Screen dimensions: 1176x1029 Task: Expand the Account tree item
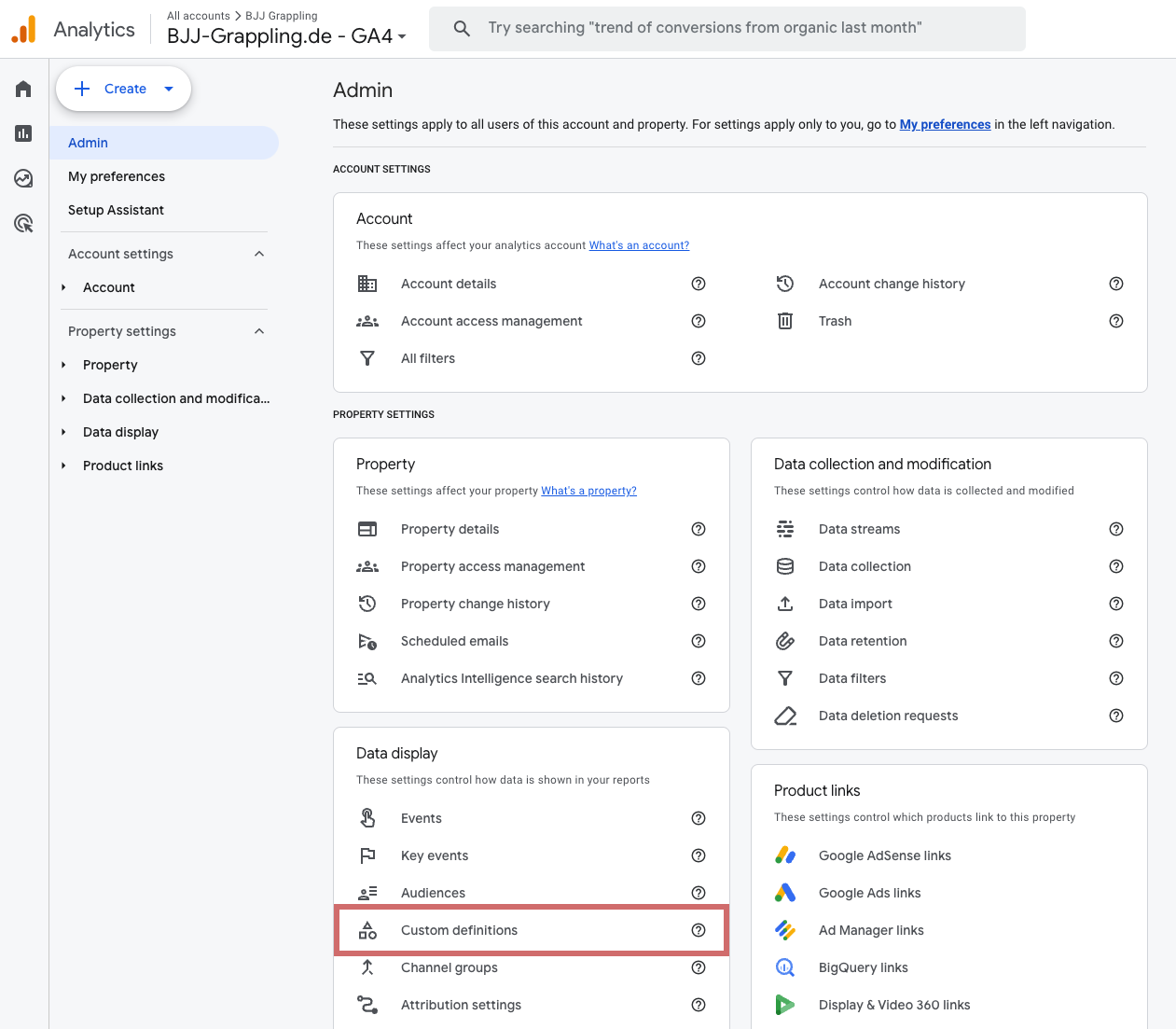(63, 287)
